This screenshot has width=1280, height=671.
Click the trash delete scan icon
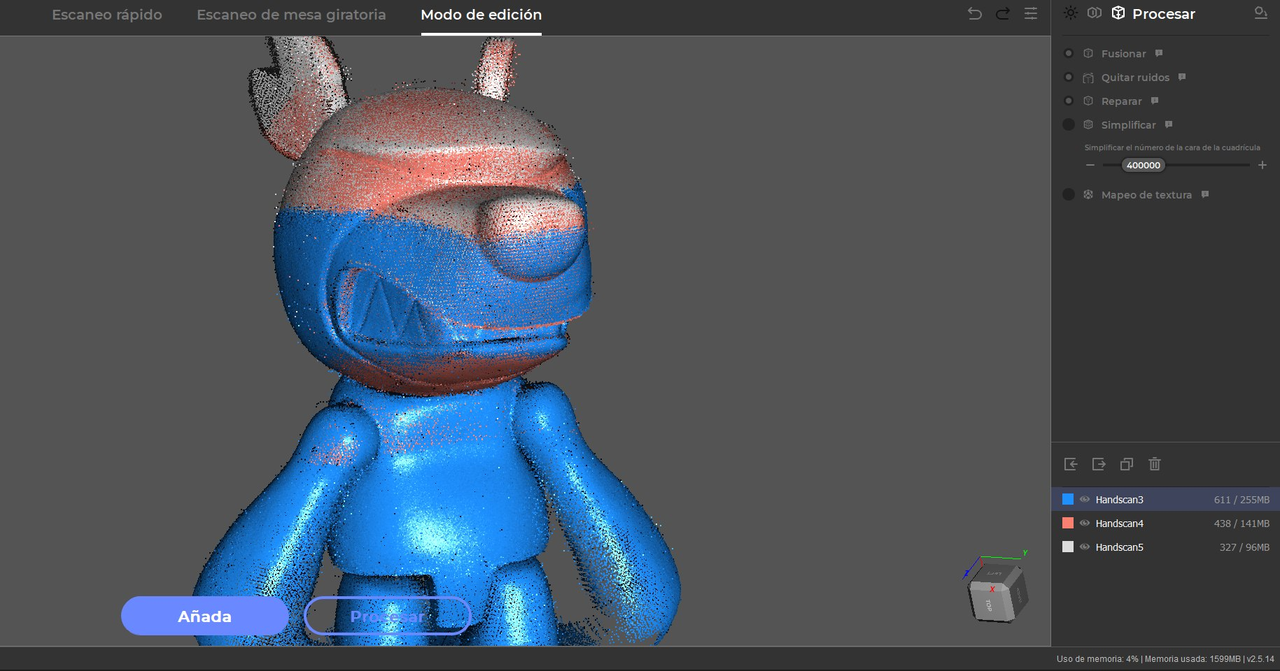[1155, 464]
